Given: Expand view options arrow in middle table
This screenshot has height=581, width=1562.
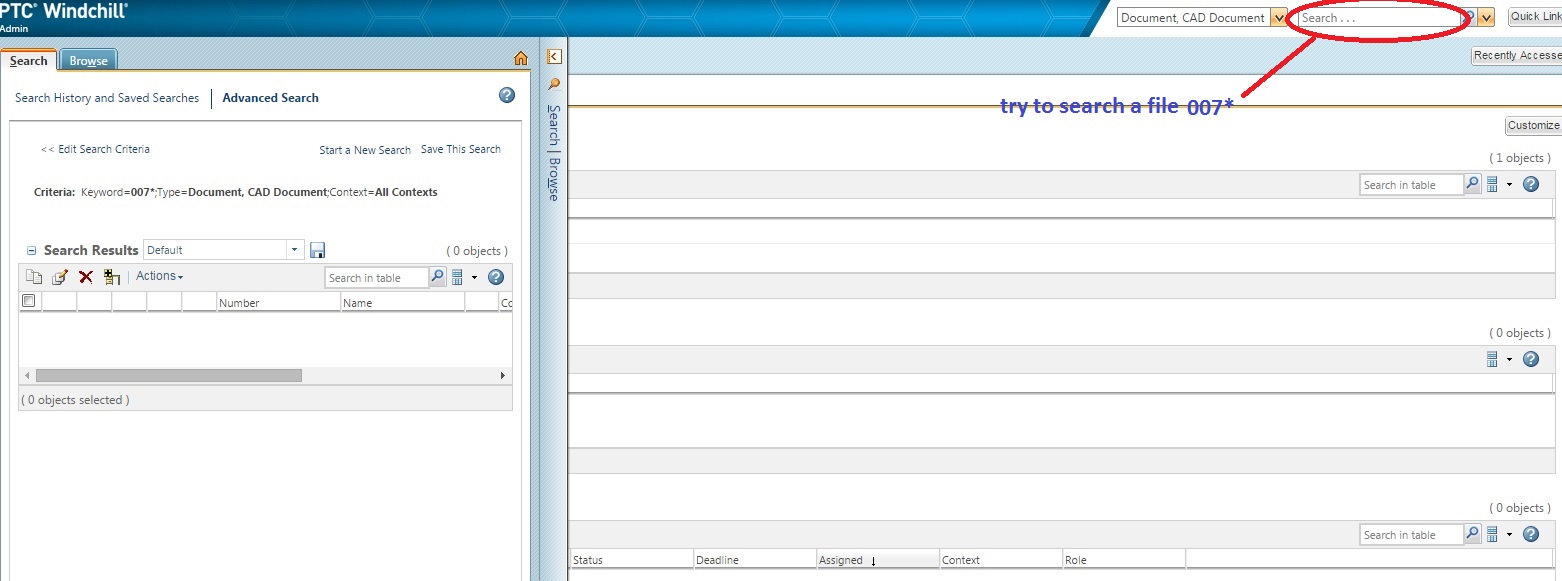Looking at the screenshot, I should [x=1509, y=359].
